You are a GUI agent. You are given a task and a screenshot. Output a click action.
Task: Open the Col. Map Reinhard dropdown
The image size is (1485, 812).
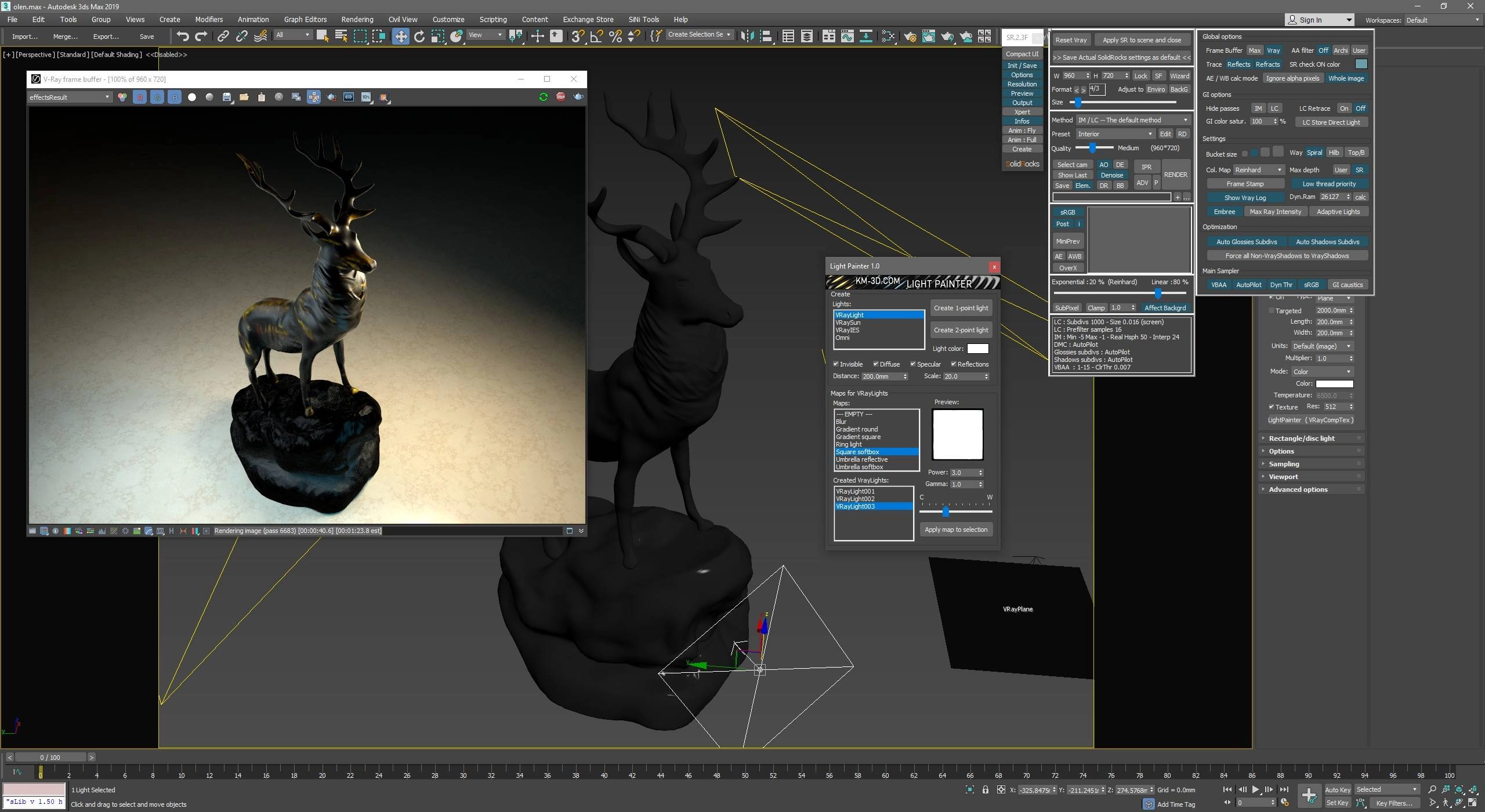pos(1259,170)
